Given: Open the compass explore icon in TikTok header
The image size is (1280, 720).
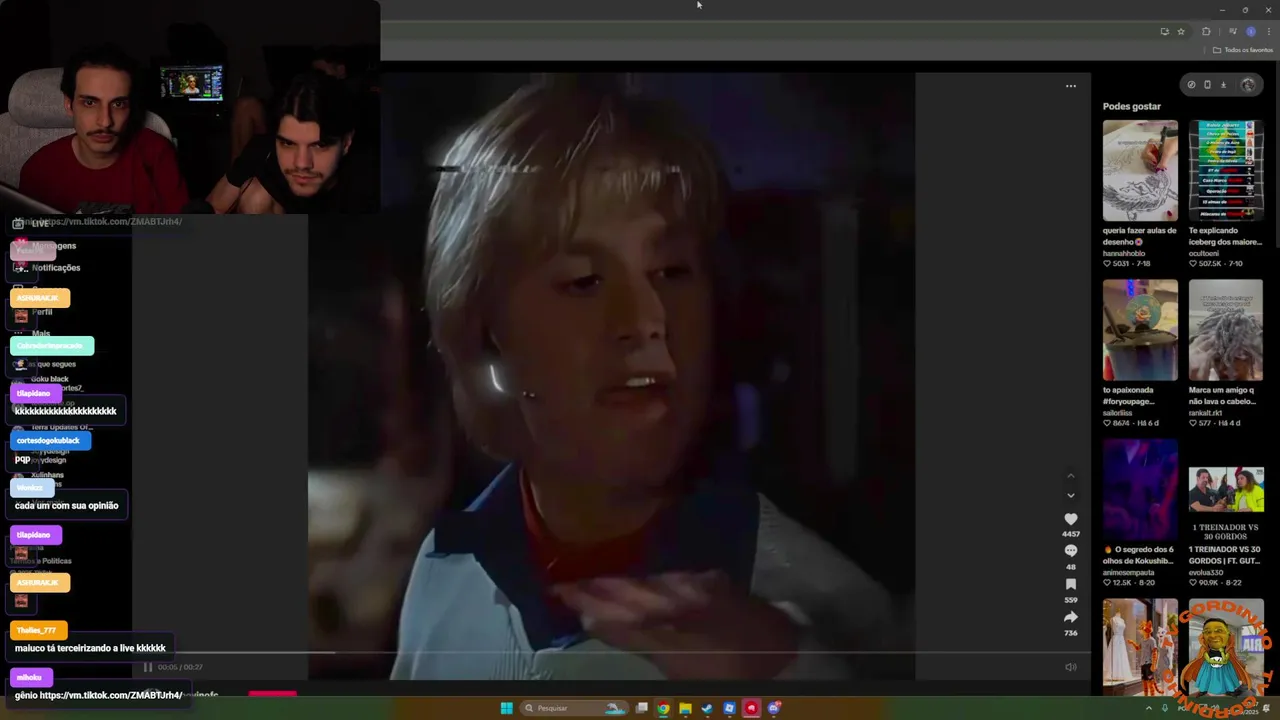Looking at the screenshot, I should click(x=1191, y=85).
